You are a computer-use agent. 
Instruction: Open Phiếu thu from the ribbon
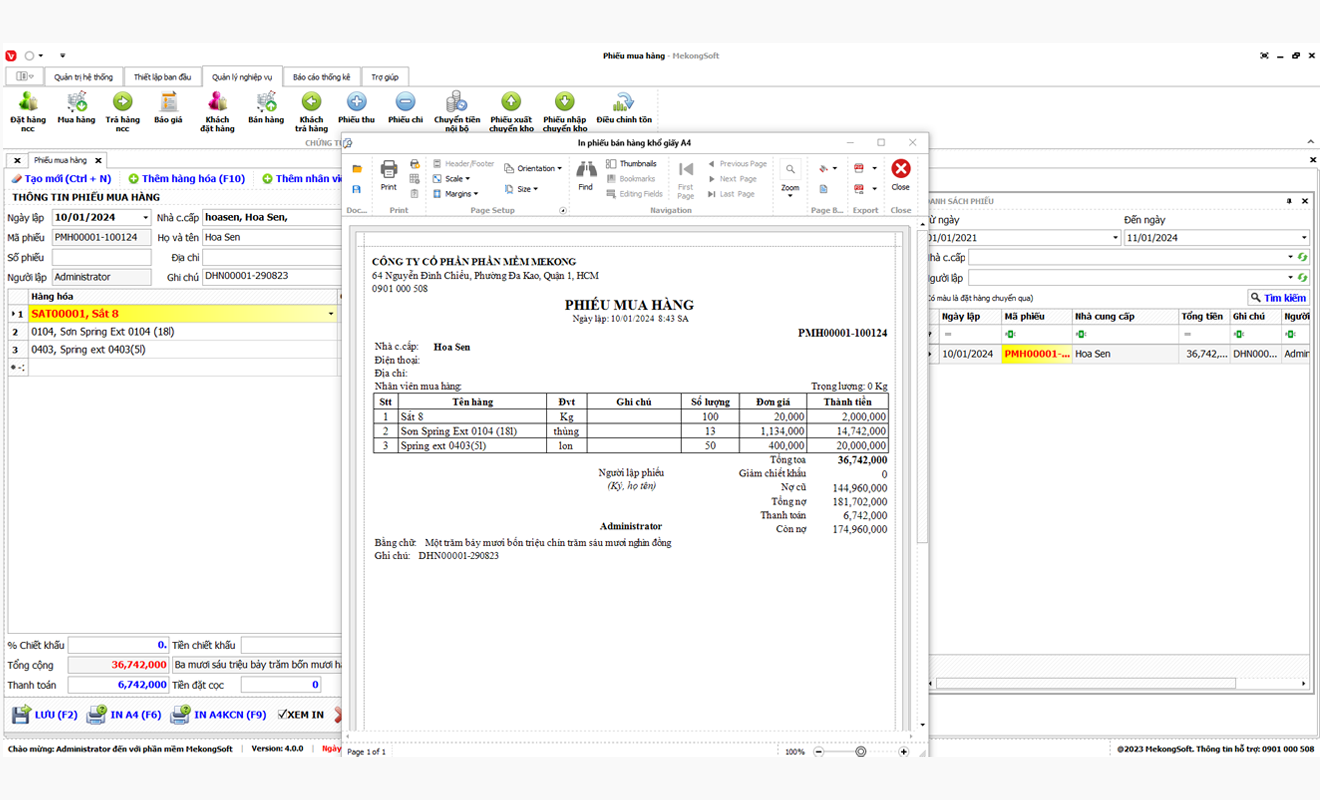356,103
